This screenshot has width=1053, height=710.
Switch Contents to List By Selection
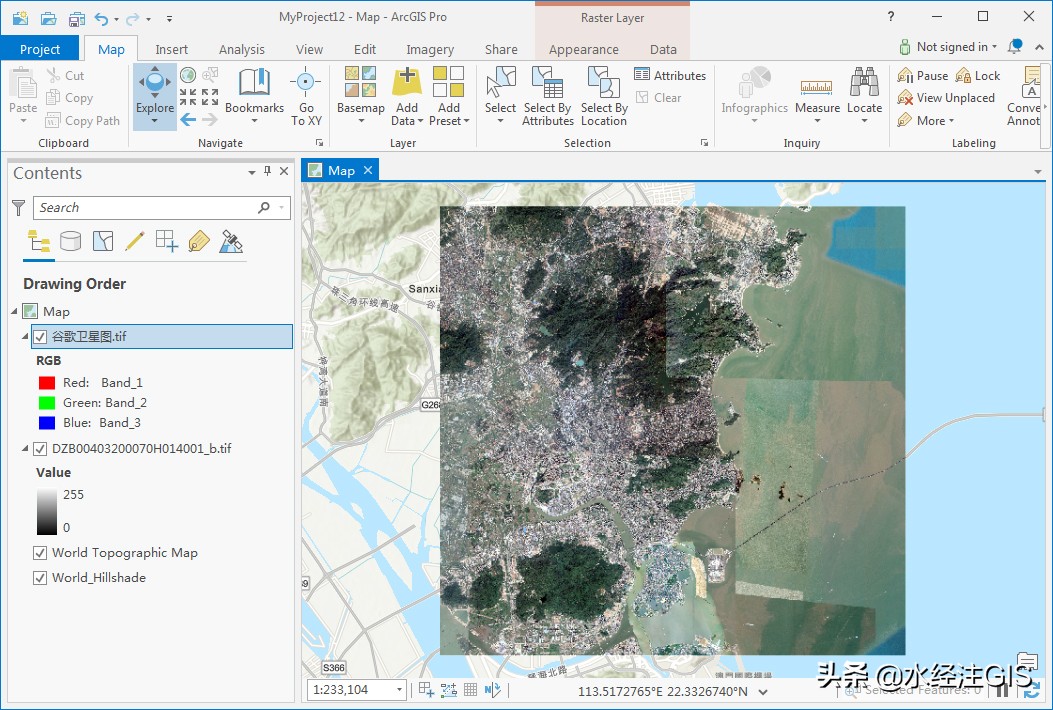103,241
